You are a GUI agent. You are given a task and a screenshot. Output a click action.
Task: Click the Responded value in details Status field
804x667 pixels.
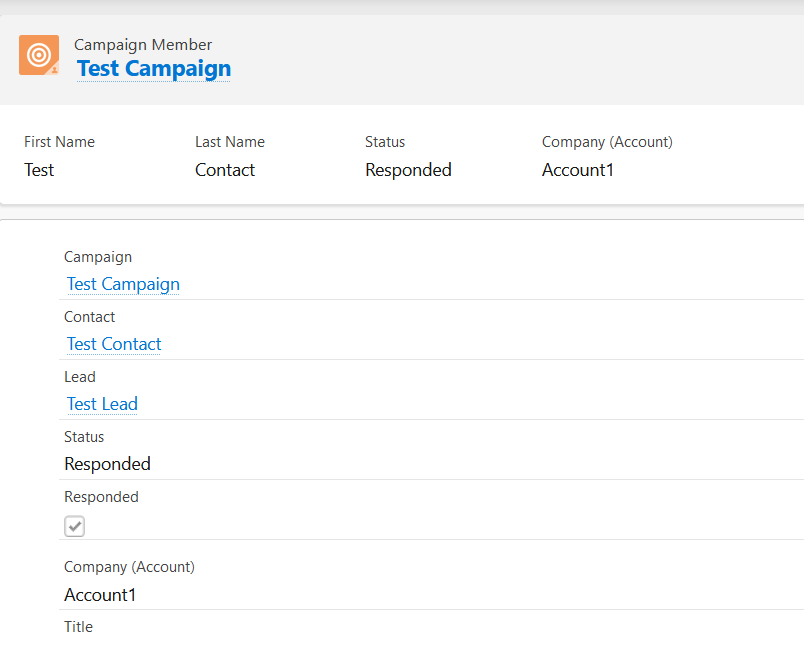pos(107,463)
